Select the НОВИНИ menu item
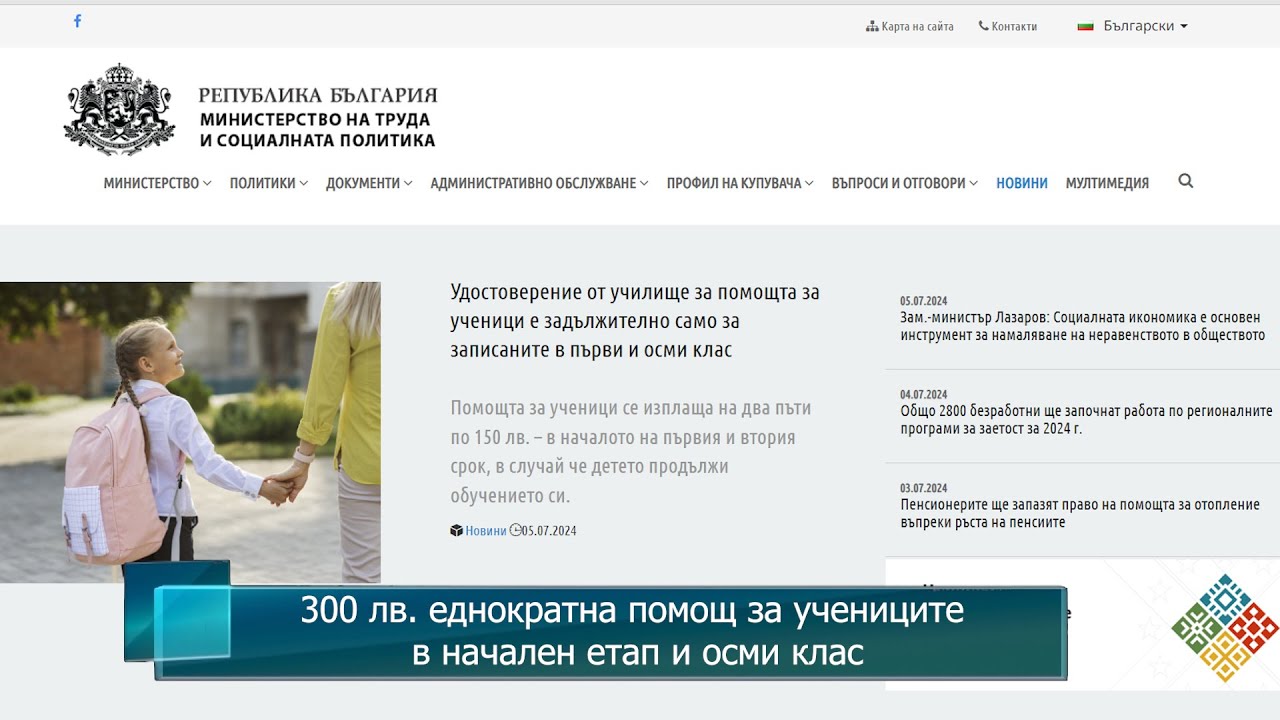The image size is (1280, 720). 1022,183
